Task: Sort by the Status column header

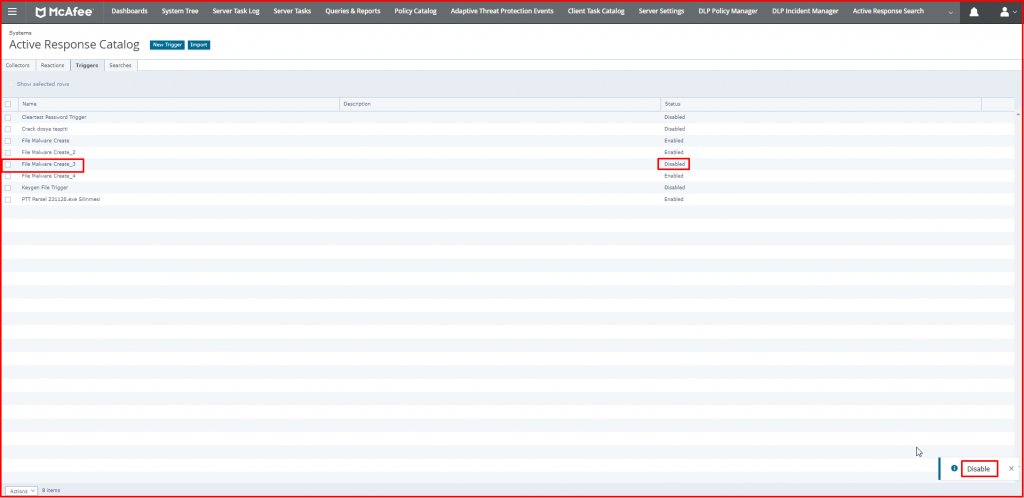Action: pyautogui.click(x=821, y=104)
